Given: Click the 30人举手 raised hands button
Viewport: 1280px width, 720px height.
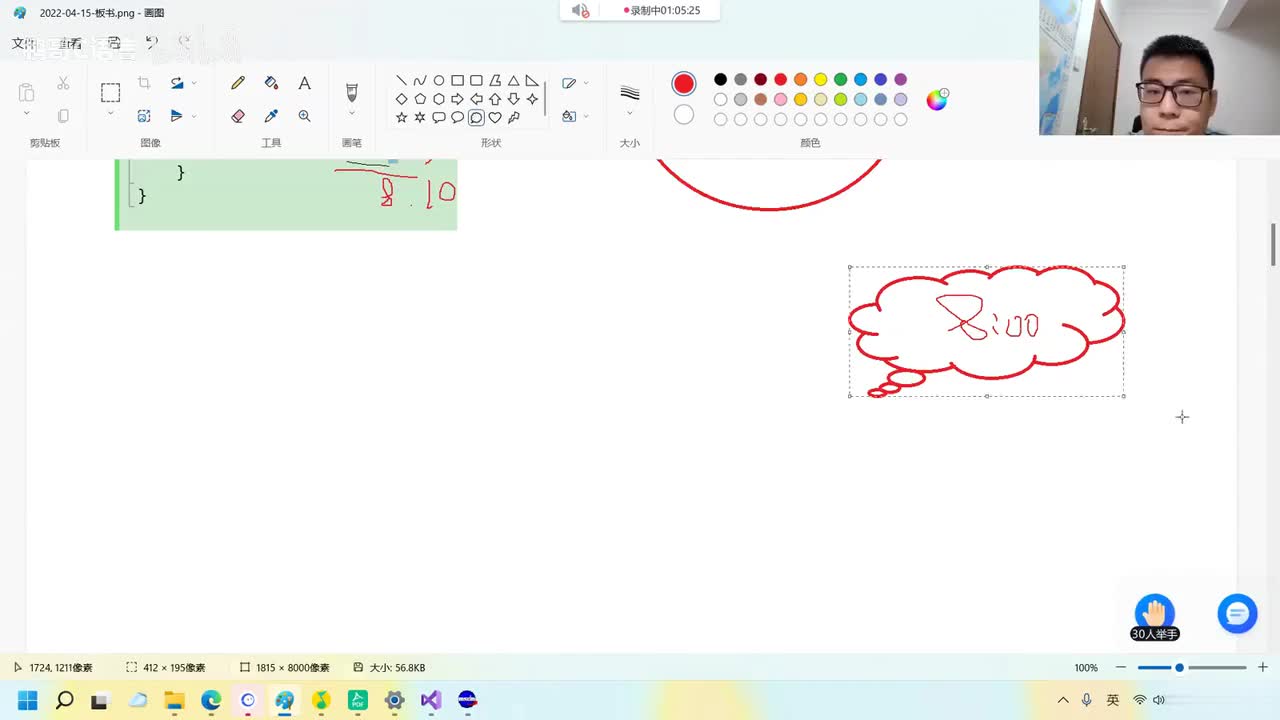Looking at the screenshot, I should click(x=1155, y=618).
